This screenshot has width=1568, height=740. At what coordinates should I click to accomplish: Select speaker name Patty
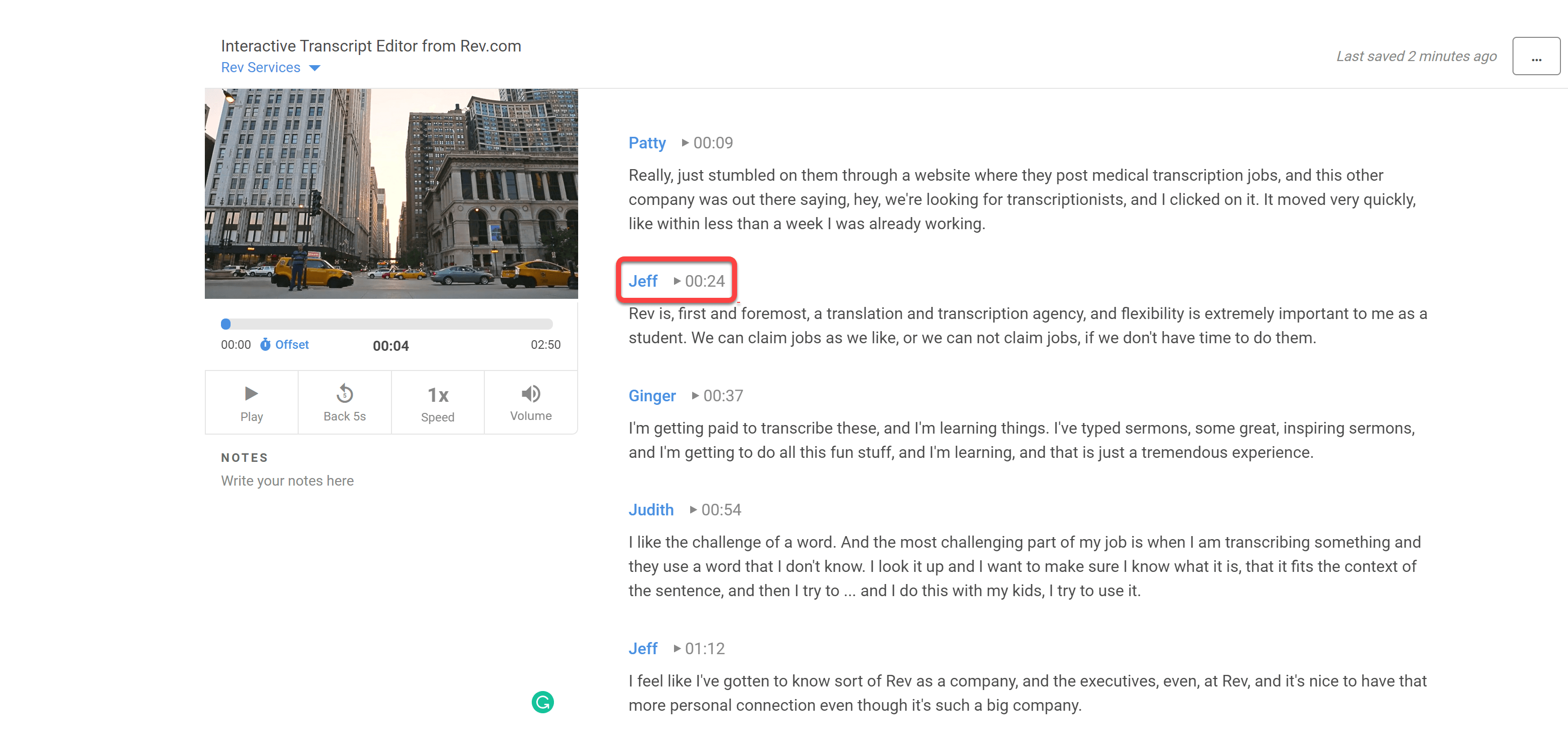click(646, 142)
